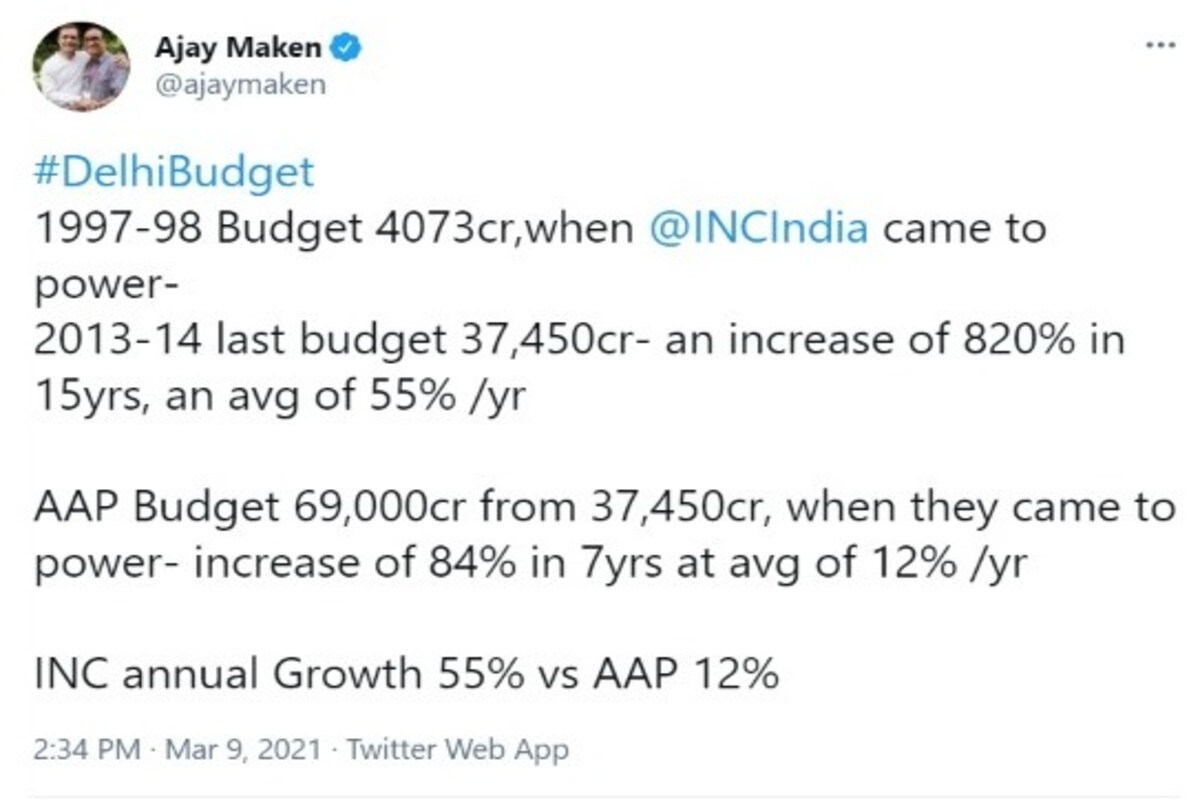
Task: Click the line starting "2013-14 last budget 37,450cr"
Action: (x=580, y=341)
